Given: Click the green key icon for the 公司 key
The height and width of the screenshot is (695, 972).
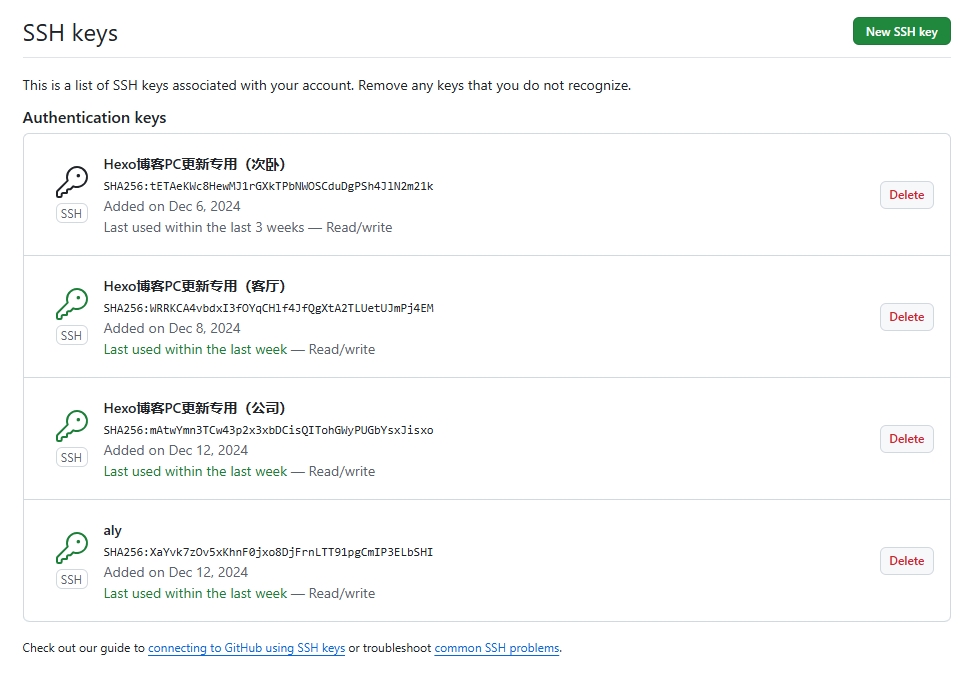Looking at the screenshot, I should [x=71, y=426].
